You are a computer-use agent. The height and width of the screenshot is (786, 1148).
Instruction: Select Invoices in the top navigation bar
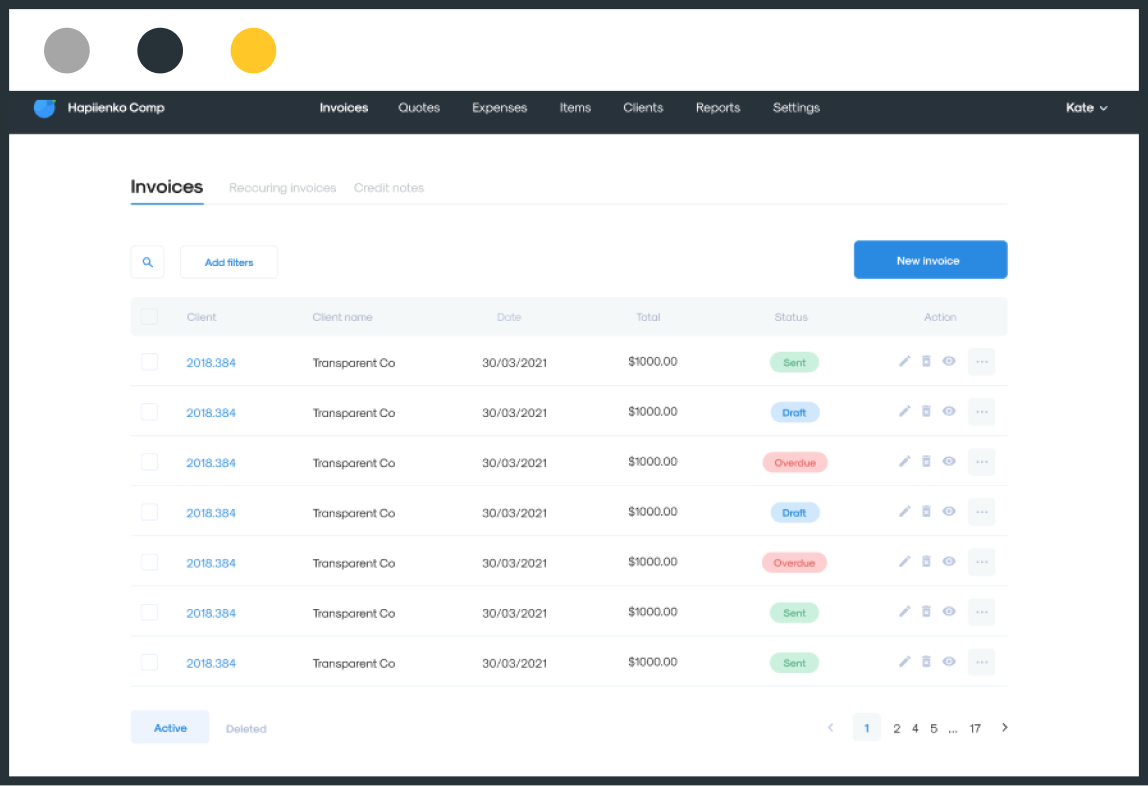(343, 108)
